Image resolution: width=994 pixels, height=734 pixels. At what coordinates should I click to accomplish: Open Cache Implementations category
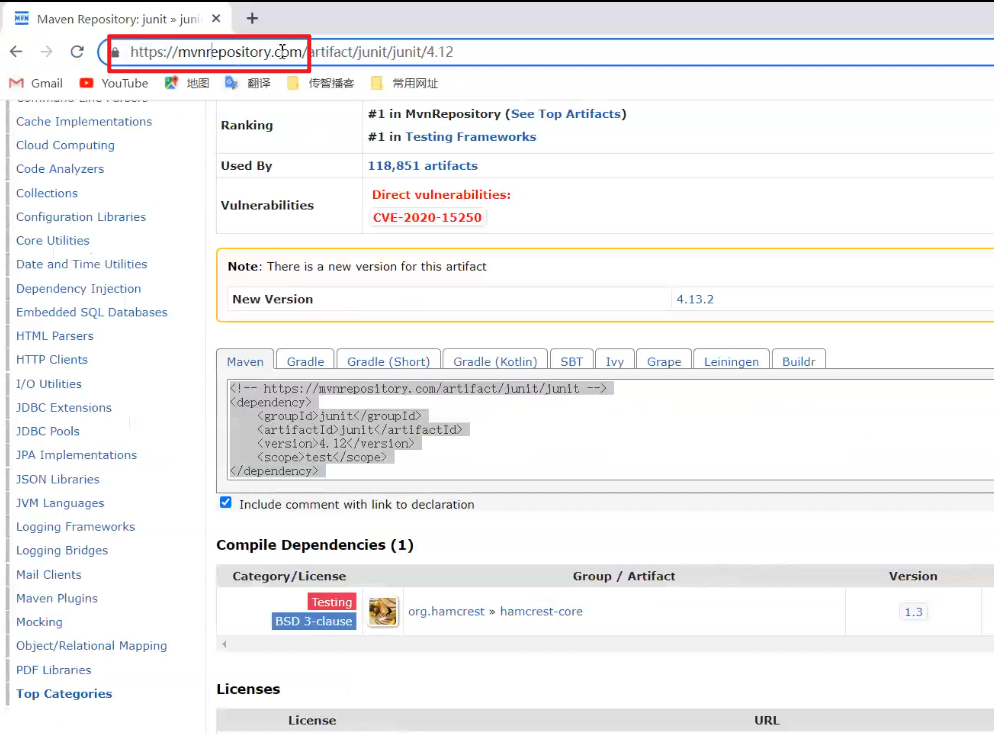tap(84, 121)
